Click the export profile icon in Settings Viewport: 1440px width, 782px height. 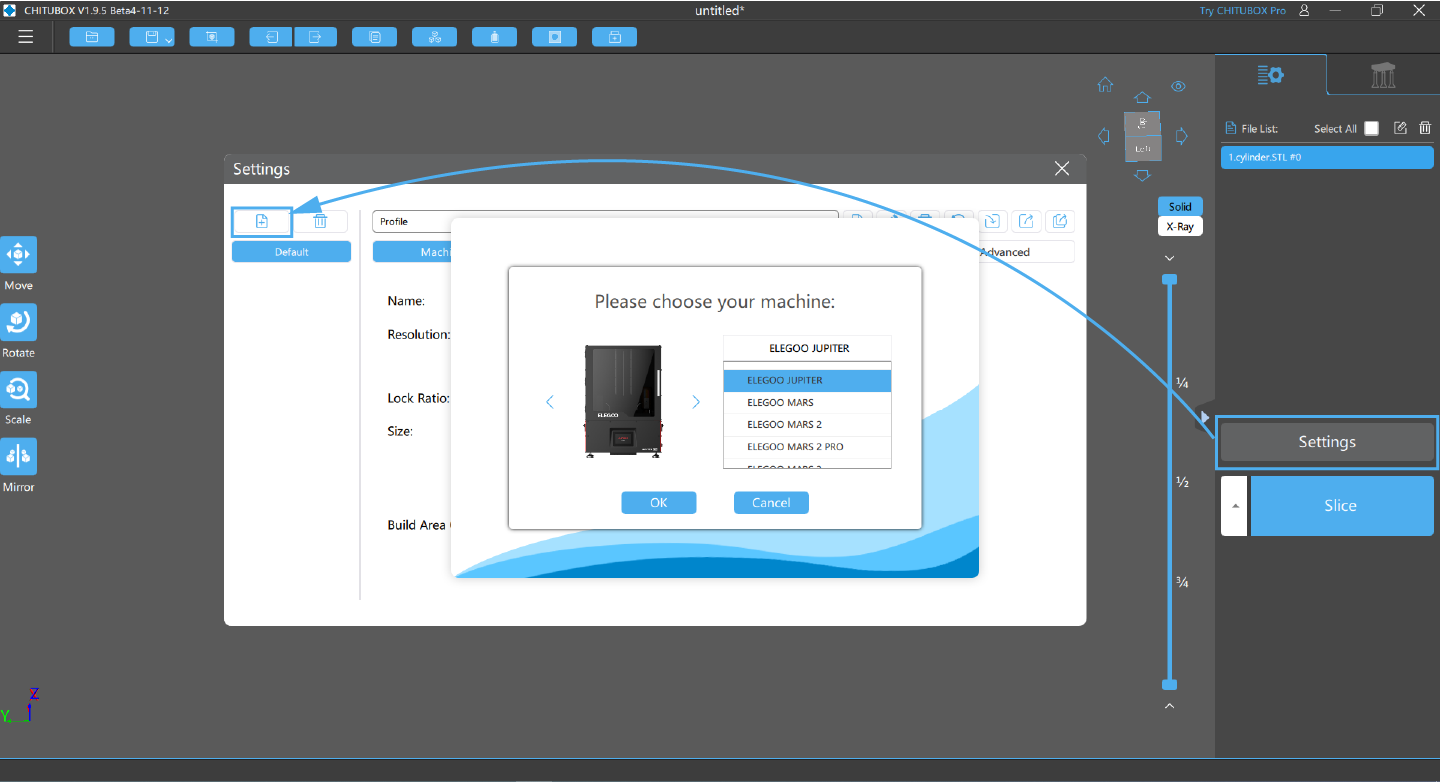pyautogui.click(x=1026, y=221)
